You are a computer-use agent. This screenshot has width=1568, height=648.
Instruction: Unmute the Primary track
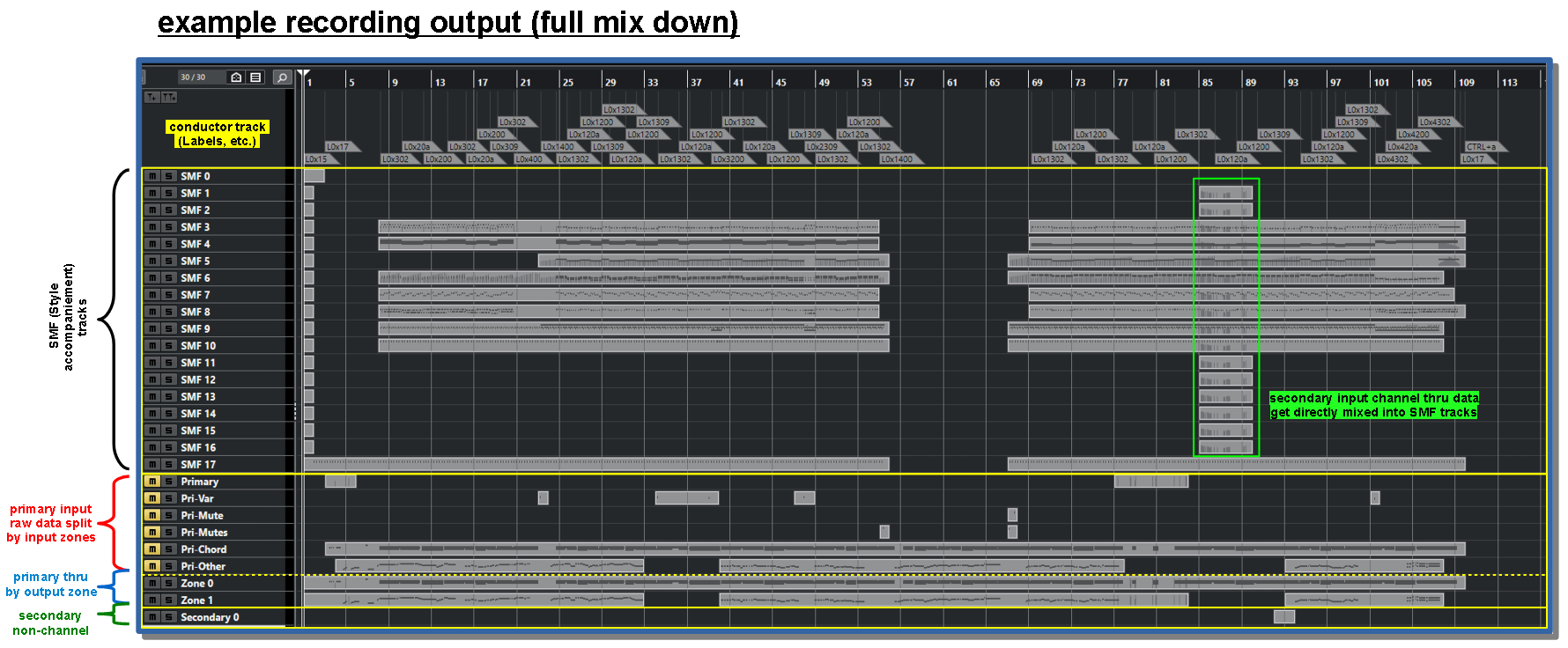click(152, 482)
